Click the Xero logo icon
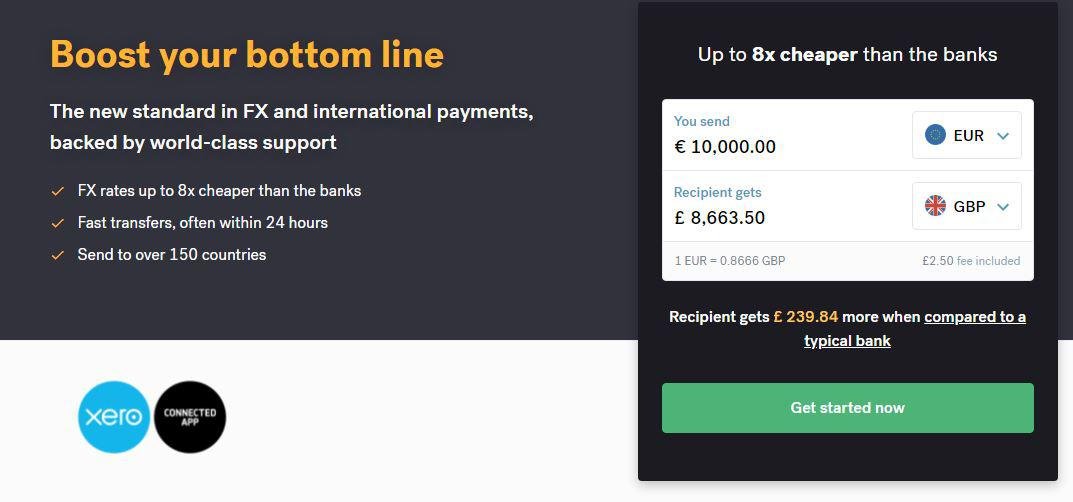The image size is (1073, 502). pos(114,417)
